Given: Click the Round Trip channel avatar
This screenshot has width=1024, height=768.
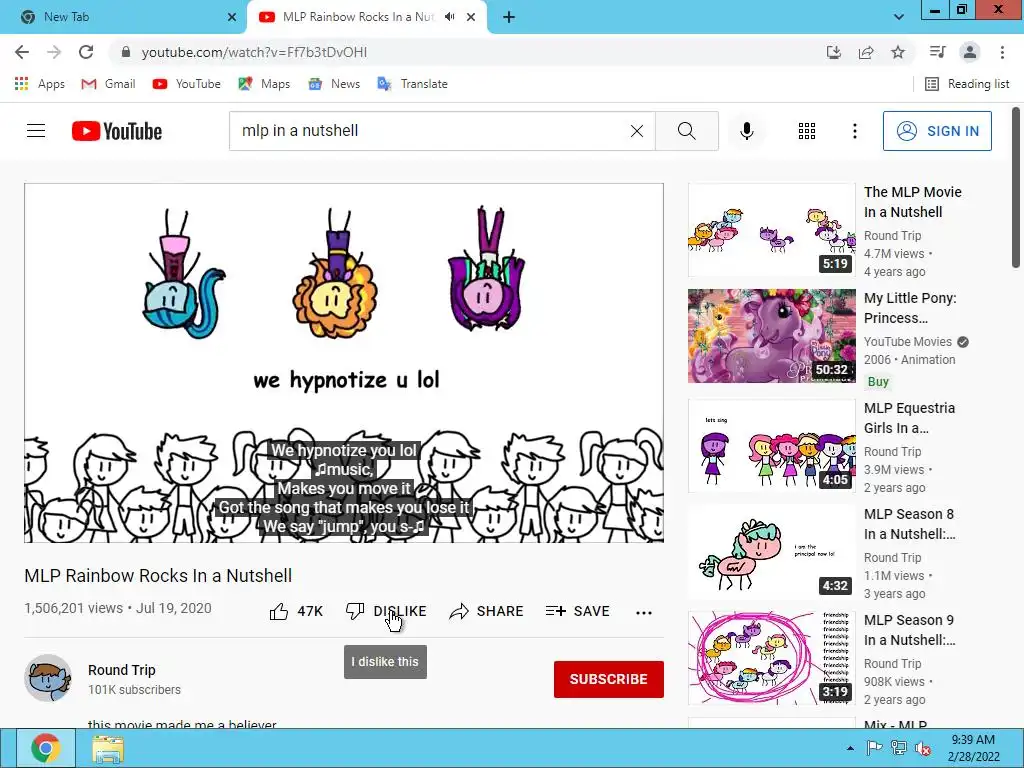Looking at the screenshot, I should click(x=48, y=678).
